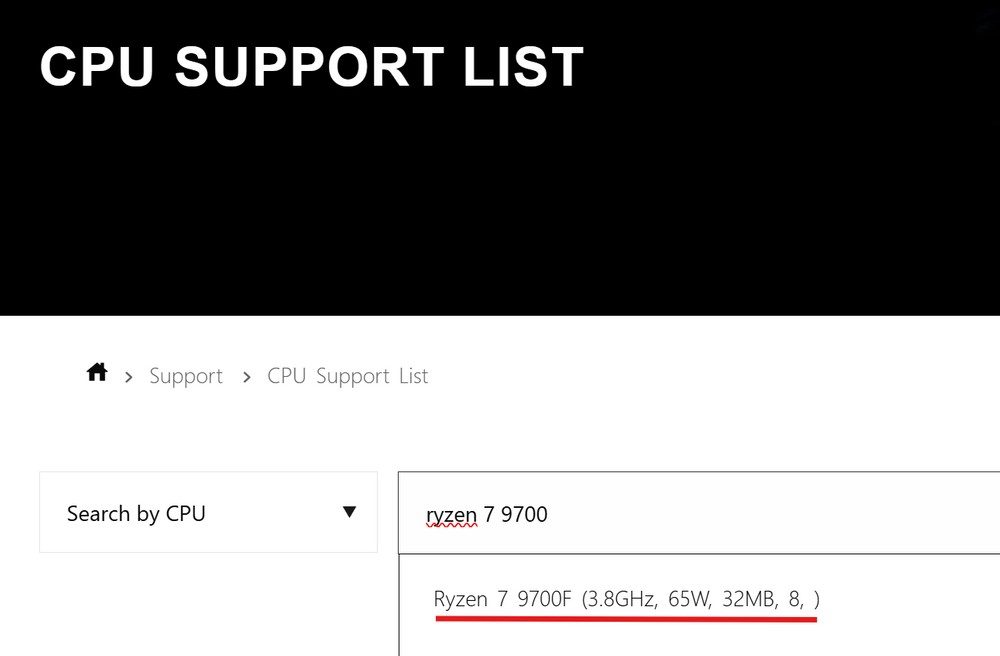Place cursor on 9700 in the search field
Screen dimensions: 1000x656
pos(523,514)
